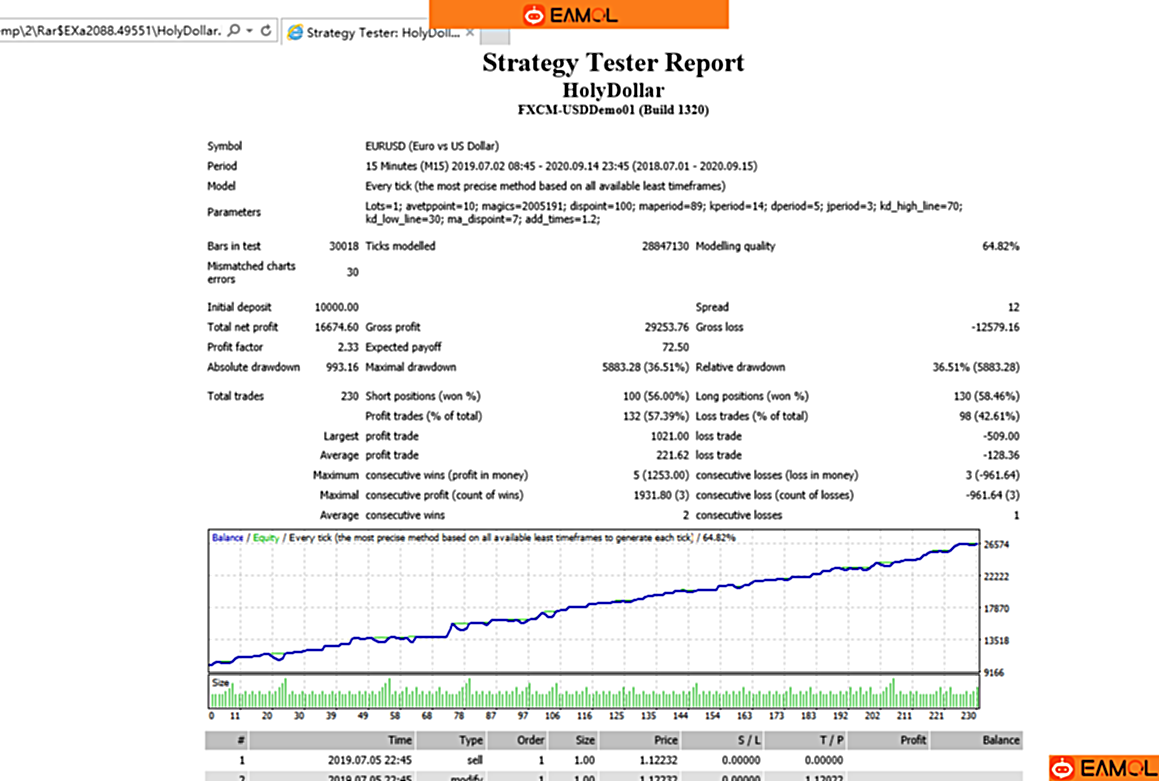
Task: Click the Internet Explorer icon on the tab
Action: pyautogui.click(x=295, y=33)
